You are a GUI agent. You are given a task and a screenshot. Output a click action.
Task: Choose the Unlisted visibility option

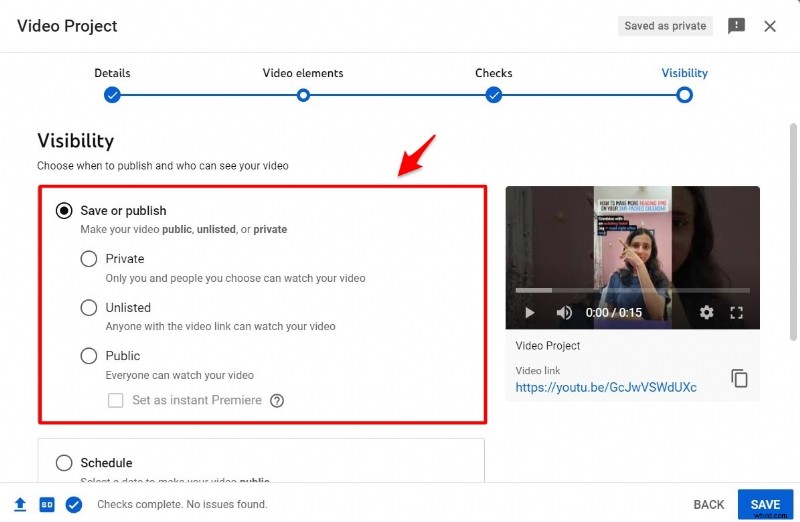click(x=89, y=307)
